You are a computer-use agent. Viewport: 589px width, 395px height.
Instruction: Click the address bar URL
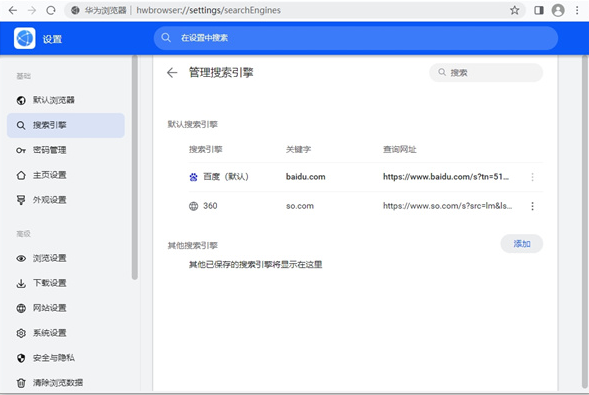coord(208,10)
